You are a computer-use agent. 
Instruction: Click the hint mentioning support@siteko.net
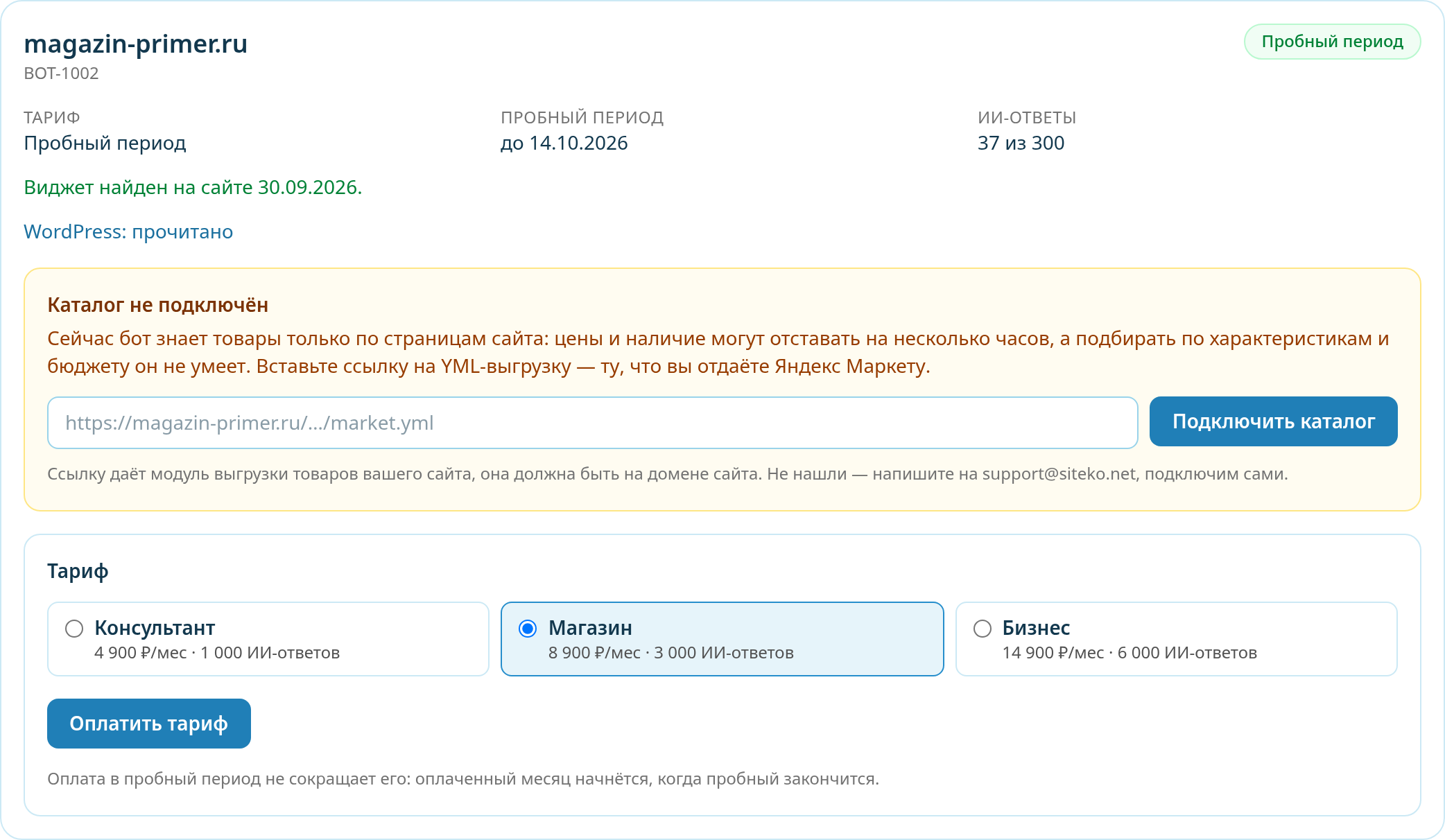pyautogui.click(x=668, y=474)
